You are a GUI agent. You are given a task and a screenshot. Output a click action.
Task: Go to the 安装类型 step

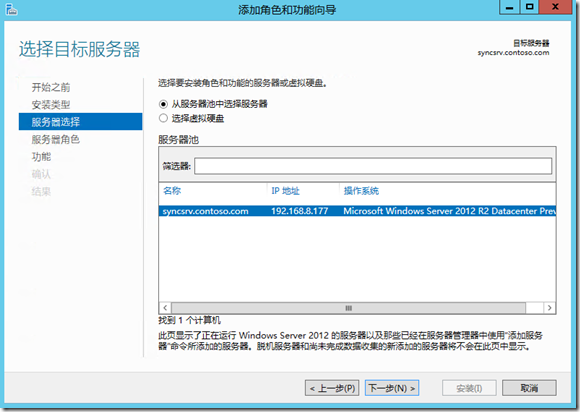click(51, 105)
